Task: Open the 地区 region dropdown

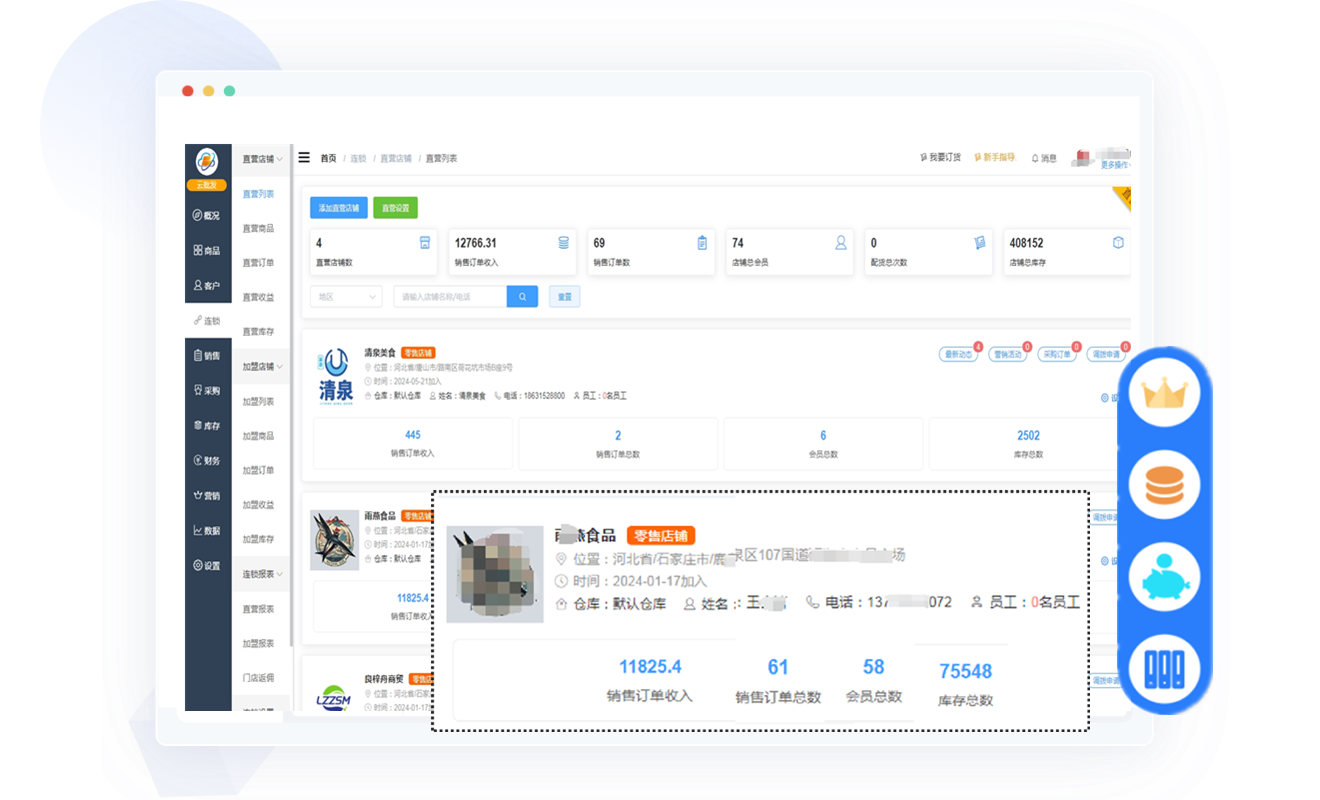Action: (345, 297)
